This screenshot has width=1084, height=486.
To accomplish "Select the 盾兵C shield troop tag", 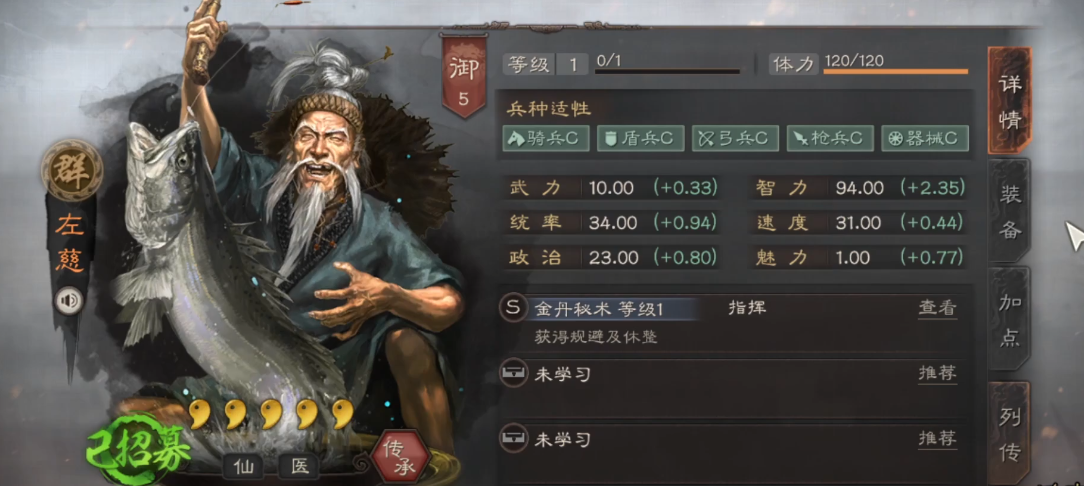I will pyautogui.click(x=640, y=138).
